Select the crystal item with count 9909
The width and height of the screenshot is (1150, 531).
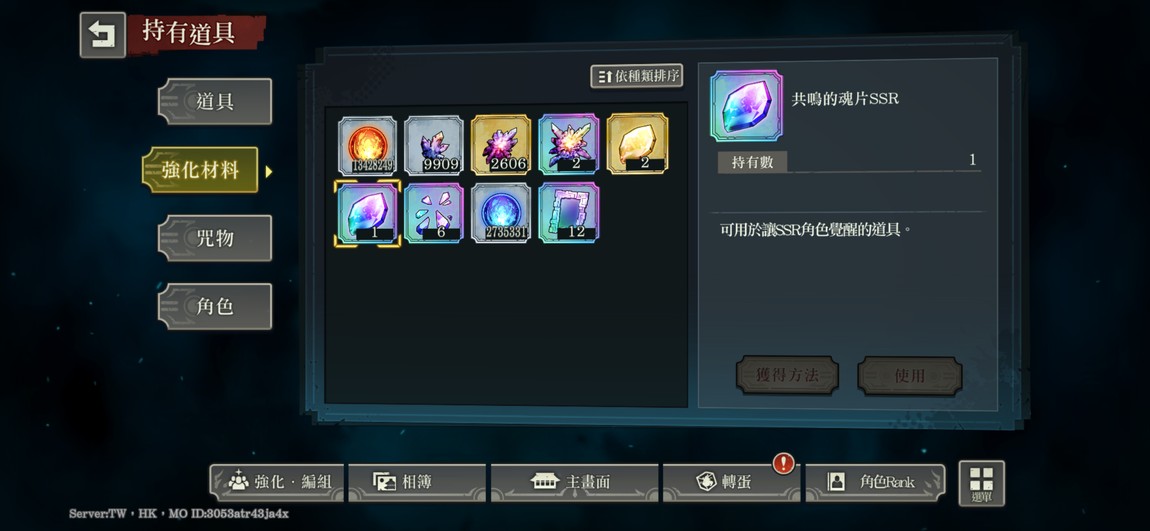point(434,145)
